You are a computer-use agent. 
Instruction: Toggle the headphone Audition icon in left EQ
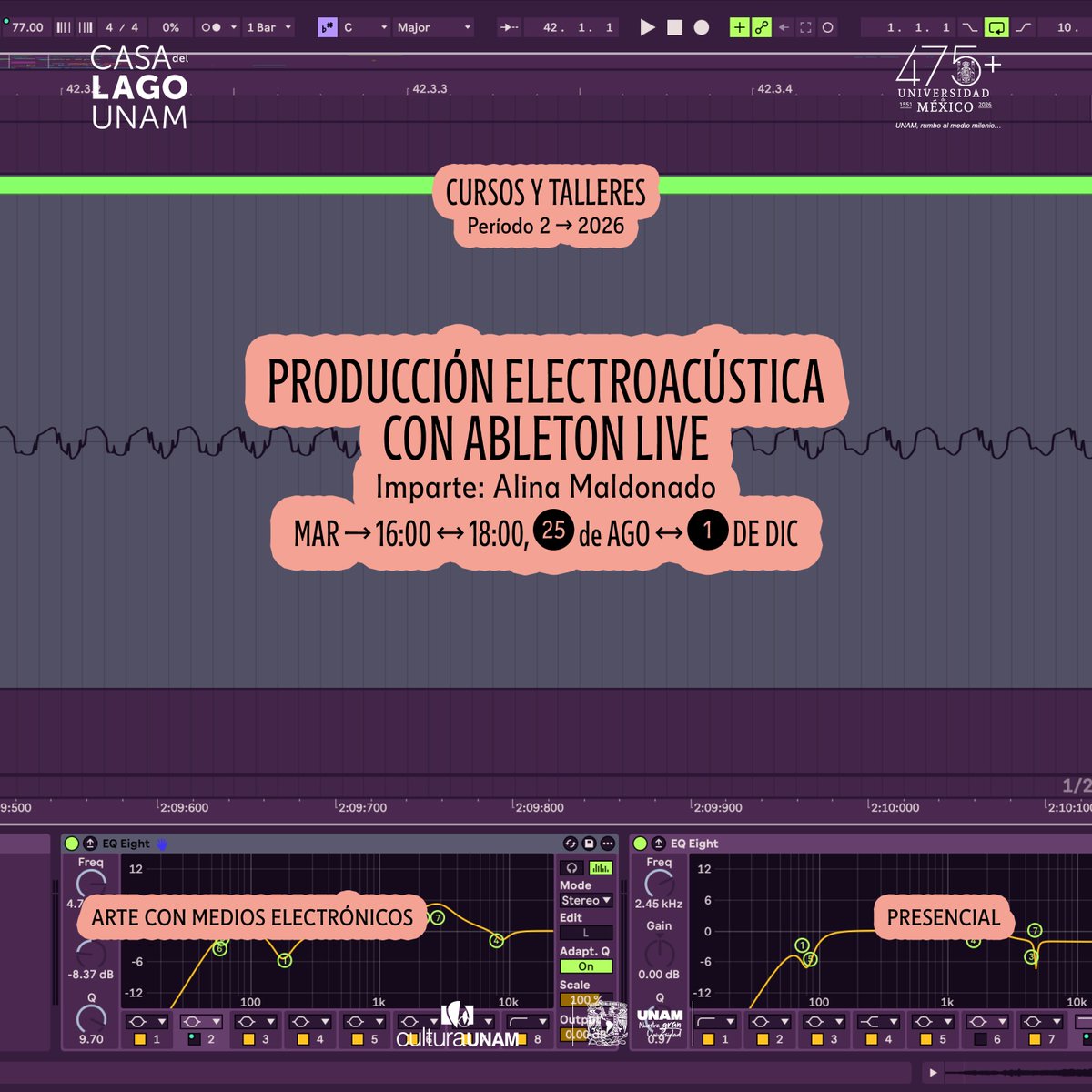click(571, 868)
